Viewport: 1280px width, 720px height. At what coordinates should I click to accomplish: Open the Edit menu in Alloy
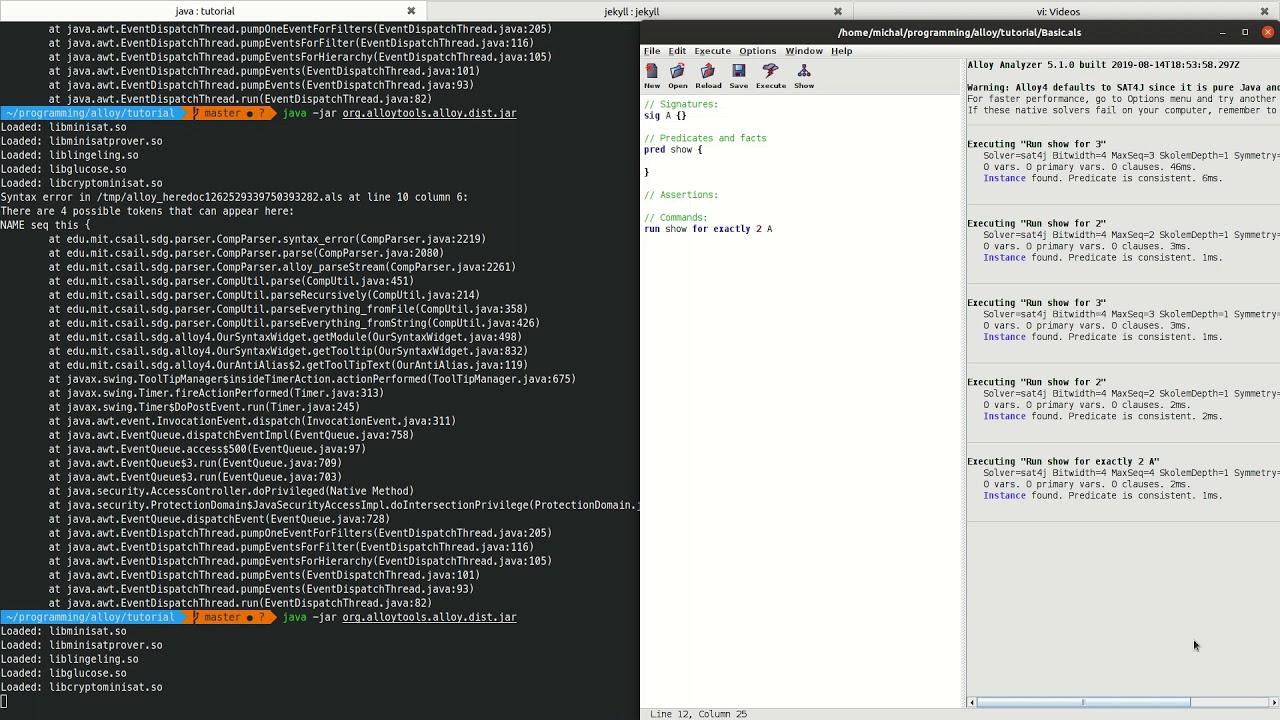(x=677, y=51)
